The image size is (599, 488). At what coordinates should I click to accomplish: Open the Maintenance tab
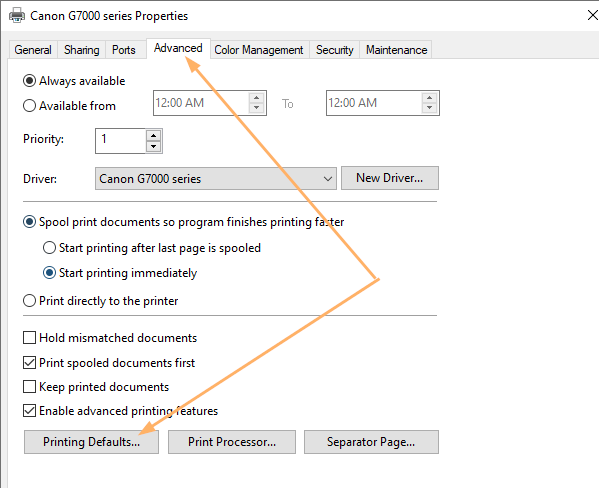(x=397, y=50)
